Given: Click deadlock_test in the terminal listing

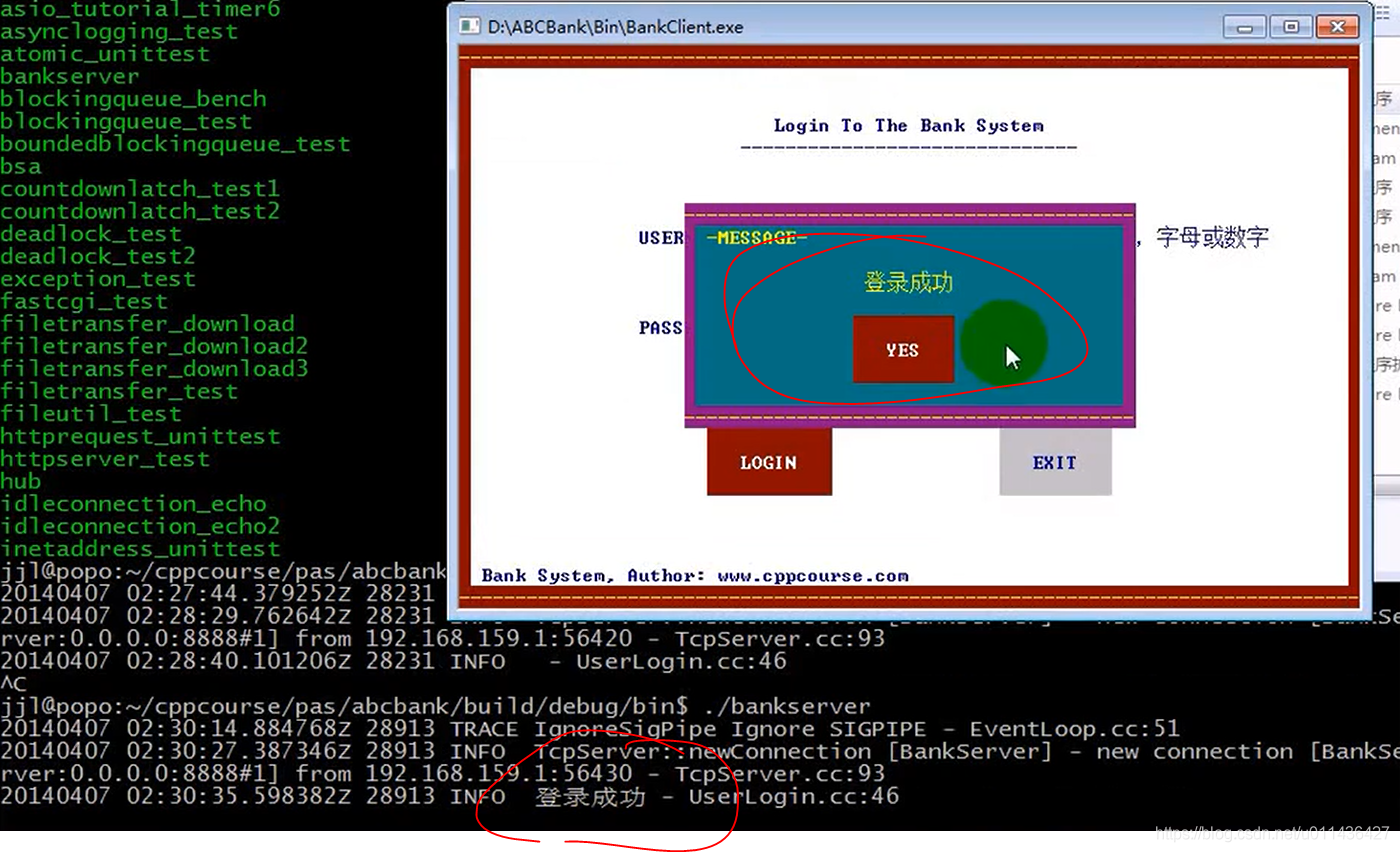Looking at the screenshot, I should (91, 234).
